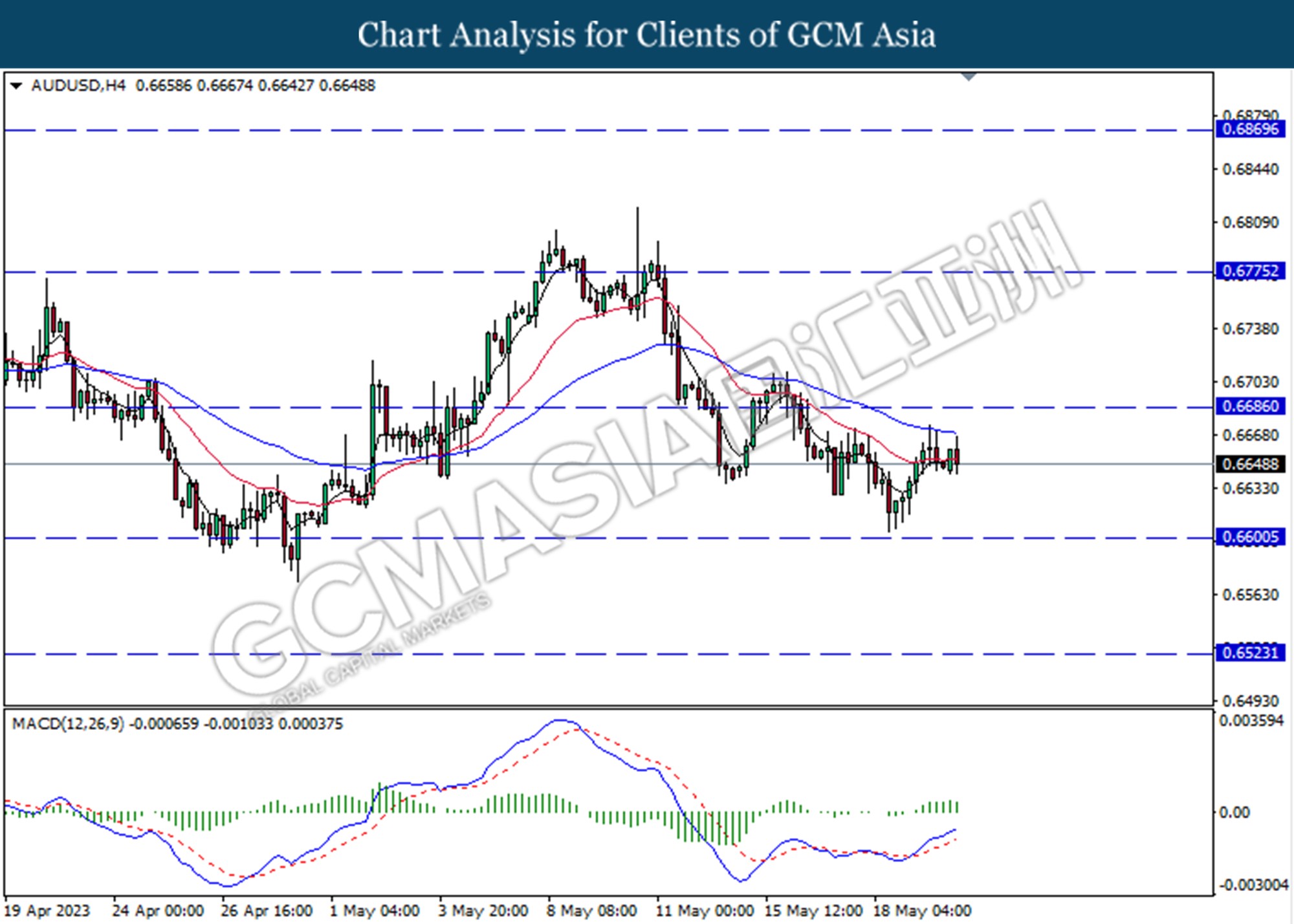This screenshot has height=924, width=1294.
Task: Click the 1 May 04:00 time label
Action: tap(375, 910)
